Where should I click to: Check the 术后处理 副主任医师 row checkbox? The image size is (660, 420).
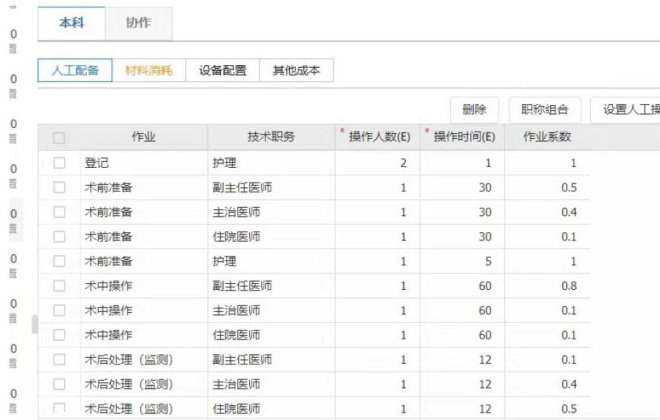(59, 359)
